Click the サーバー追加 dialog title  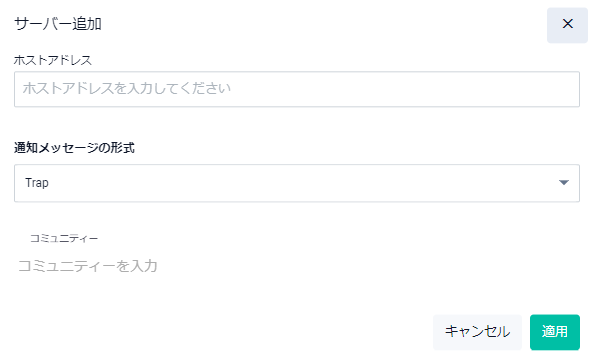(58, 24)
